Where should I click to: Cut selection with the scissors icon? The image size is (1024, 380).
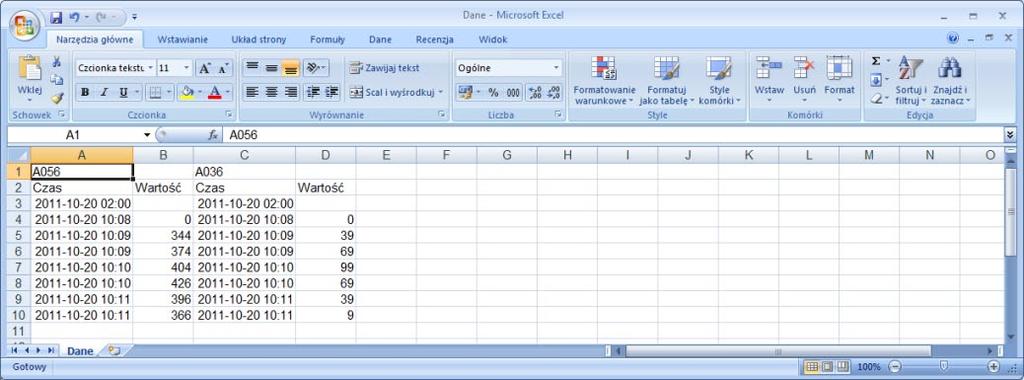coord(57,63)
